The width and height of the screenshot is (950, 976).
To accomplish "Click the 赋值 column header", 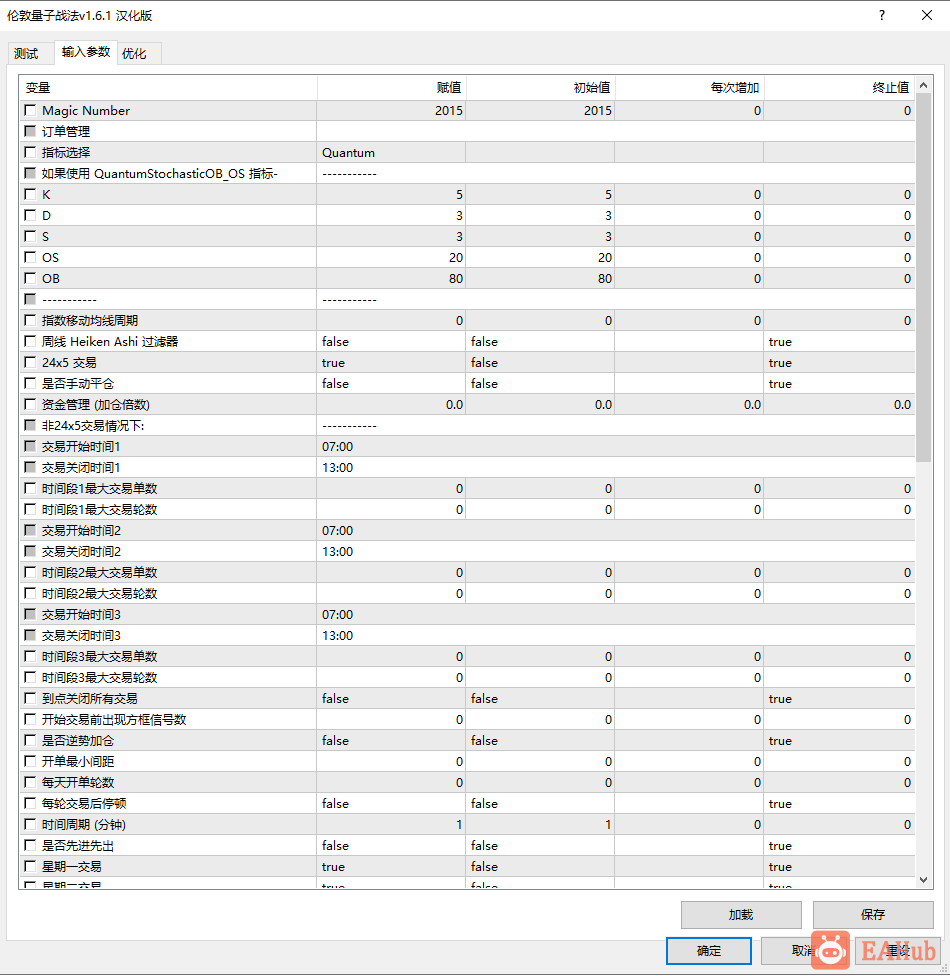I will 392,88.
